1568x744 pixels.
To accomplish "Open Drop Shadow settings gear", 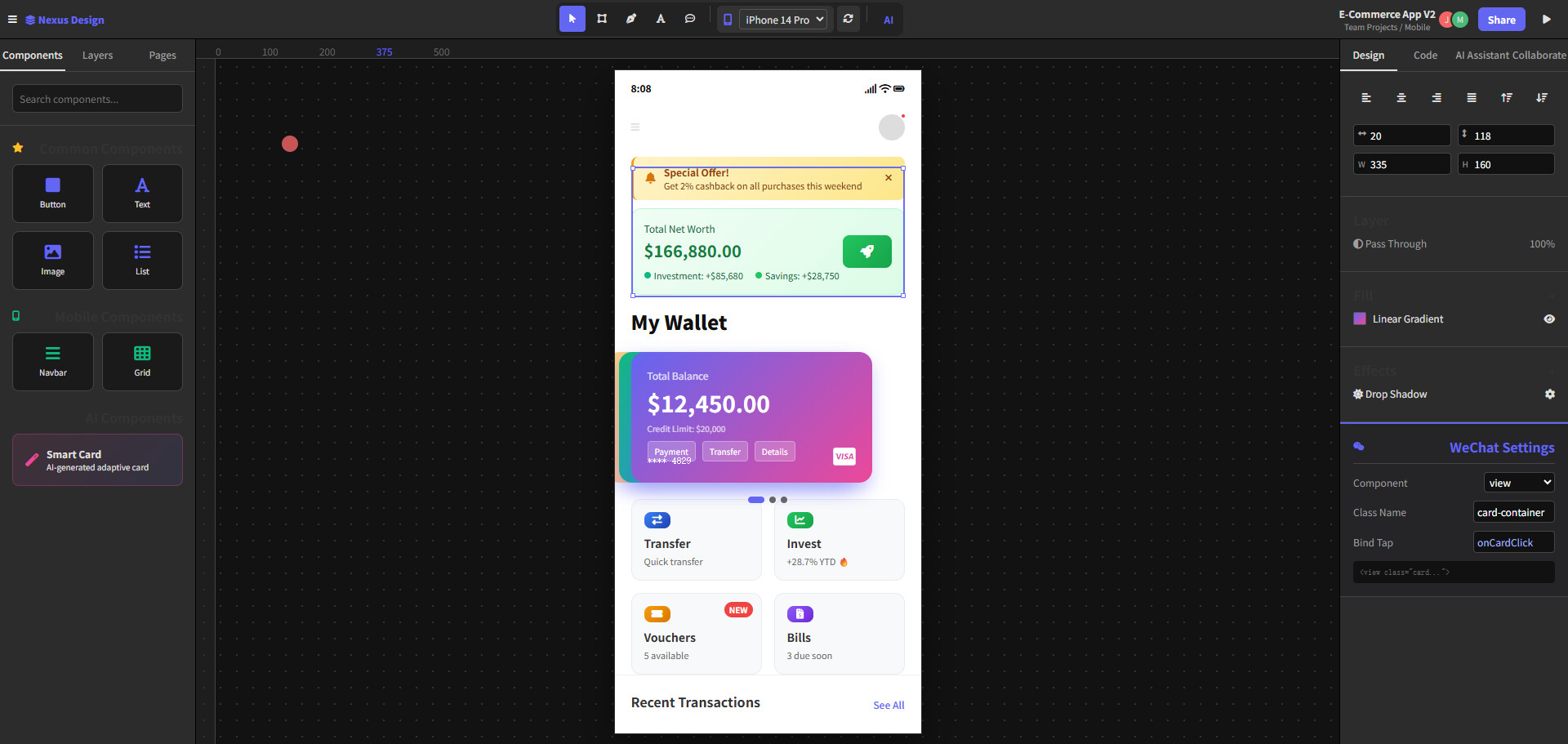I will tap(1549, 394).
